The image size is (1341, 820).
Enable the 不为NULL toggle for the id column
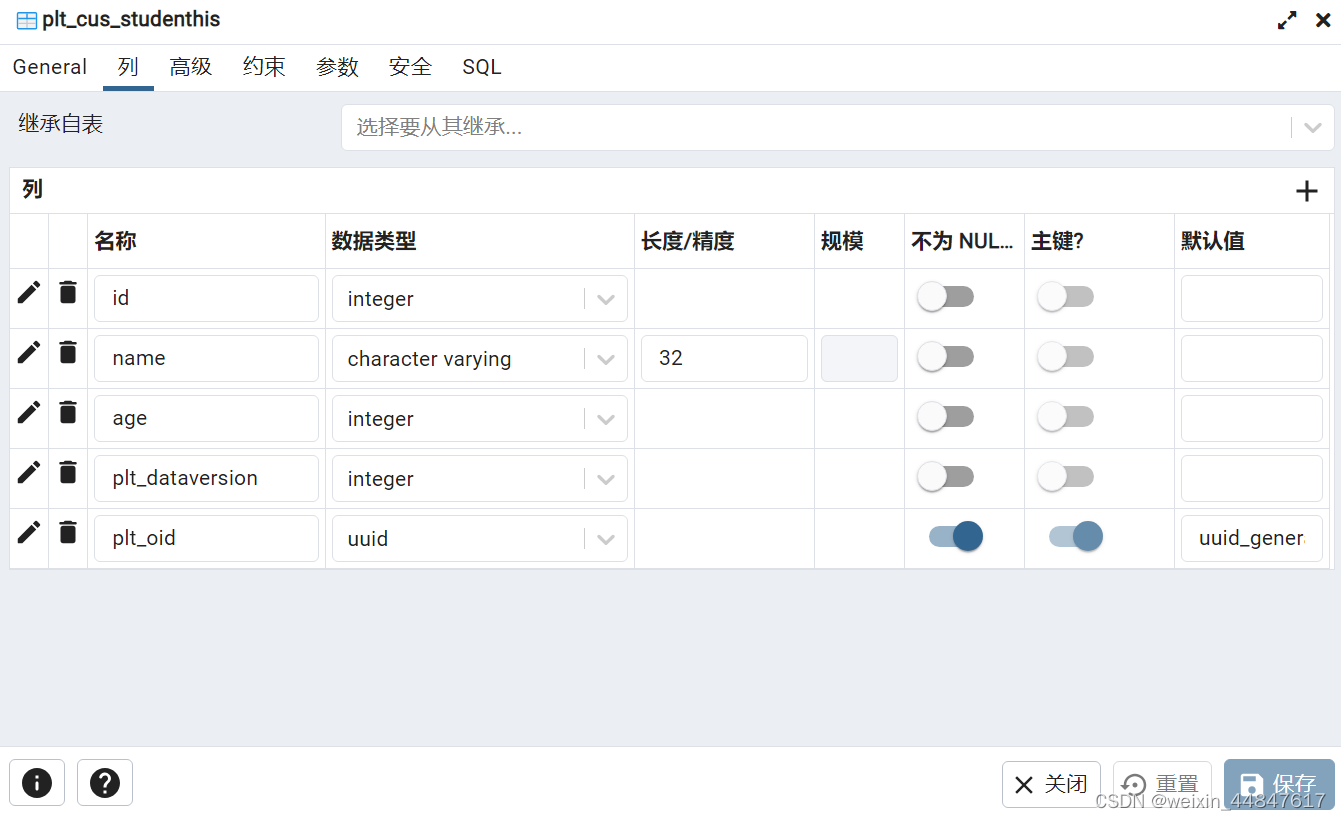pos(945,296)
